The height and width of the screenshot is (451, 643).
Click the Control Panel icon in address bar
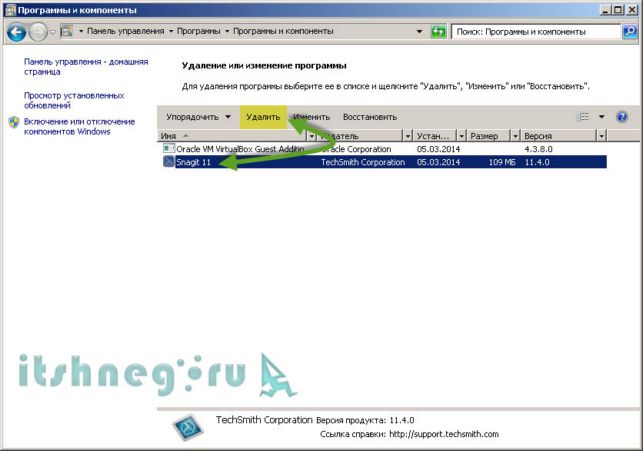[66, 31]
